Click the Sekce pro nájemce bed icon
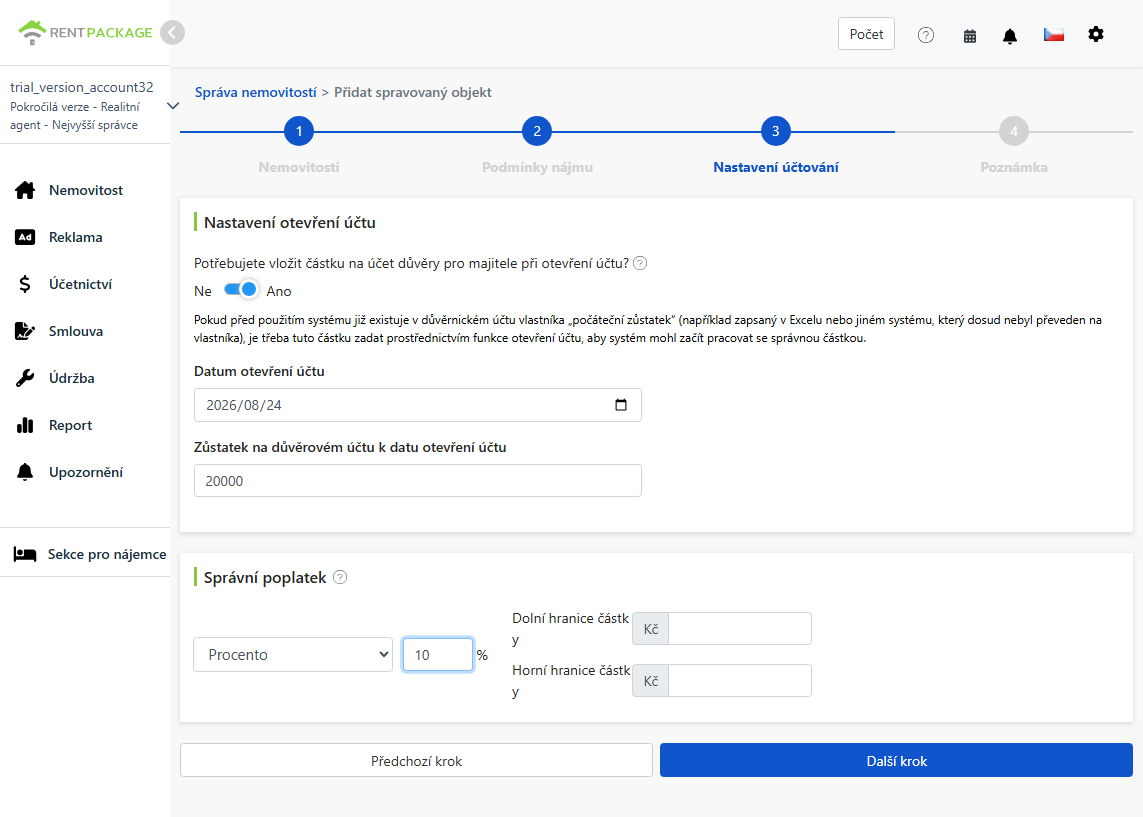This screenshot has width=1143, height=817. click(x=25, y=555)
